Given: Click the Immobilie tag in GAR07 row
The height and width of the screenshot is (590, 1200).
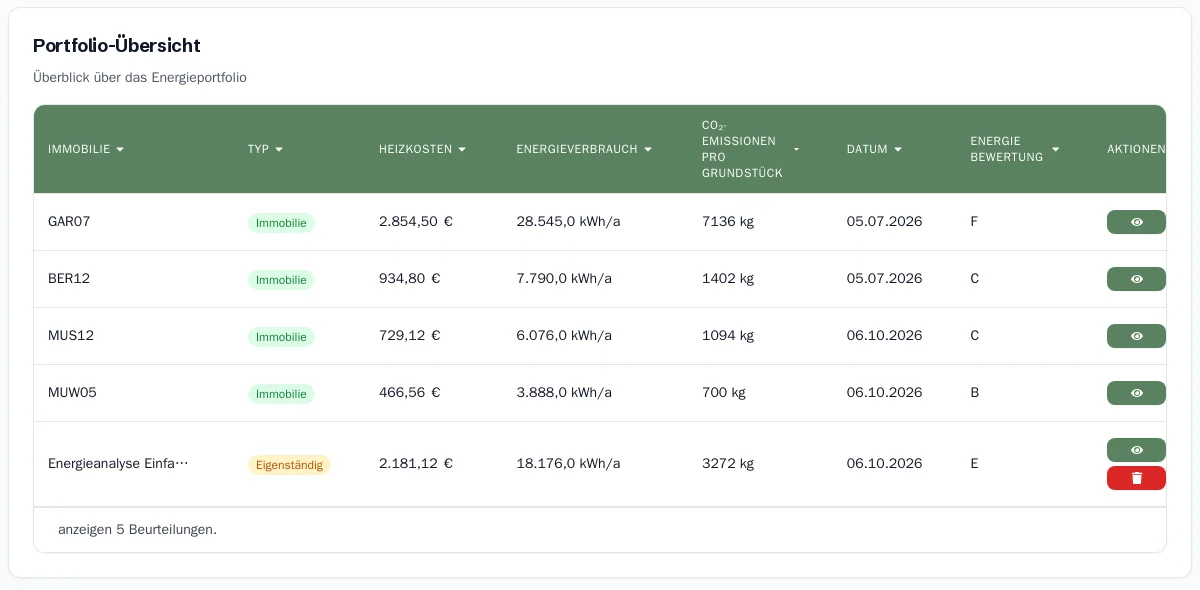Looking at the screenshot, I should click(281, 223).
